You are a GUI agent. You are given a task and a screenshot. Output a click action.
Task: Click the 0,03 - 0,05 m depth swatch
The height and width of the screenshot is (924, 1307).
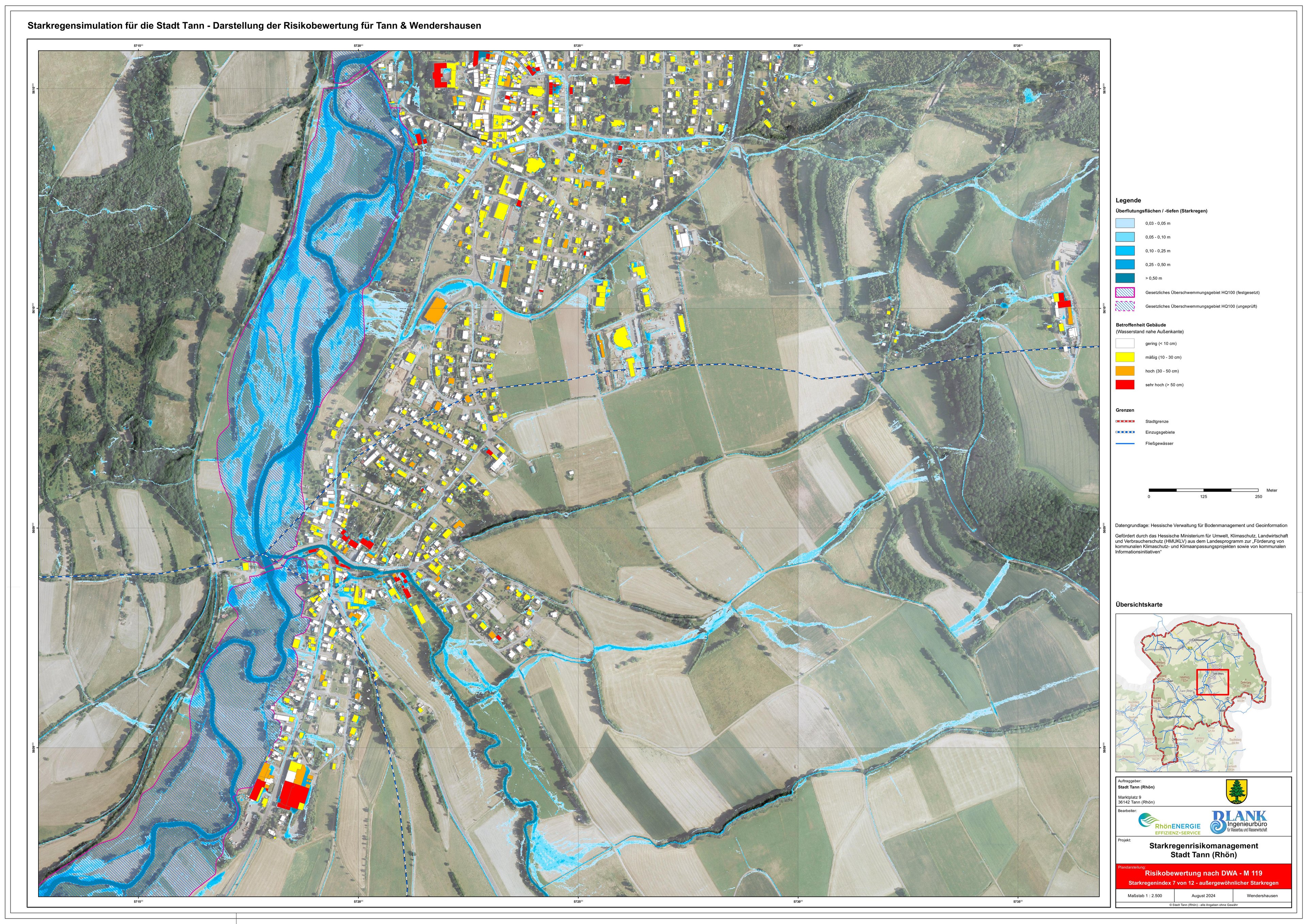1125,224
